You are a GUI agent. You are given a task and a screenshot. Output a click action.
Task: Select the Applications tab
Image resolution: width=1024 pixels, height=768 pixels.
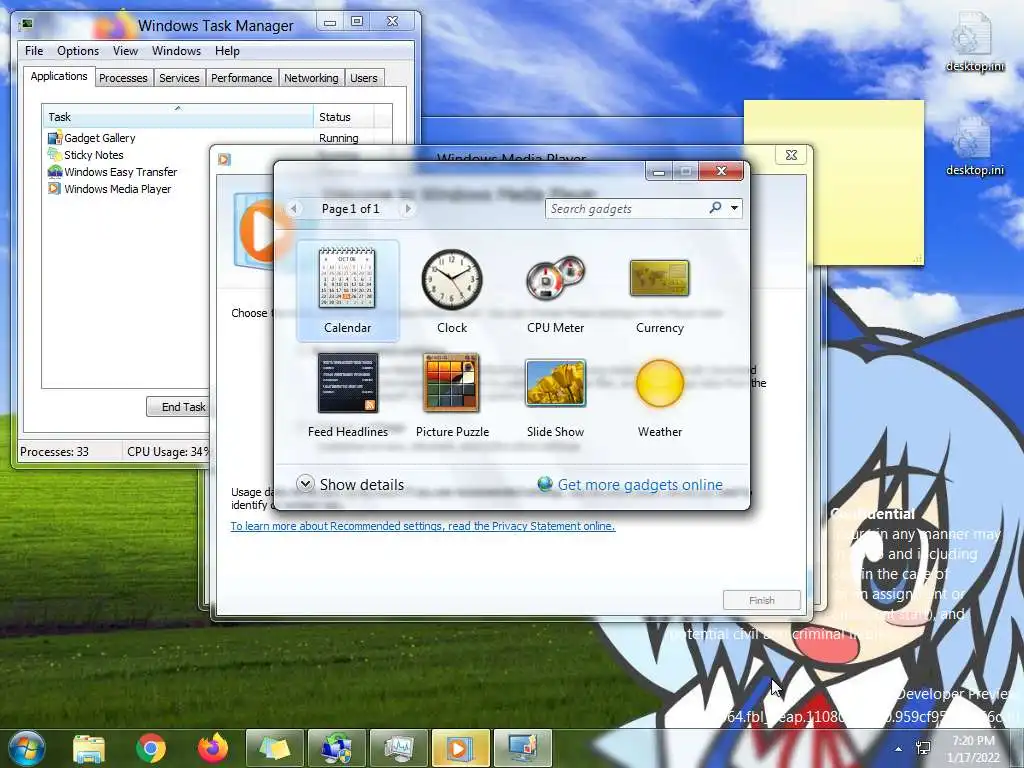[x=59, y=76]
